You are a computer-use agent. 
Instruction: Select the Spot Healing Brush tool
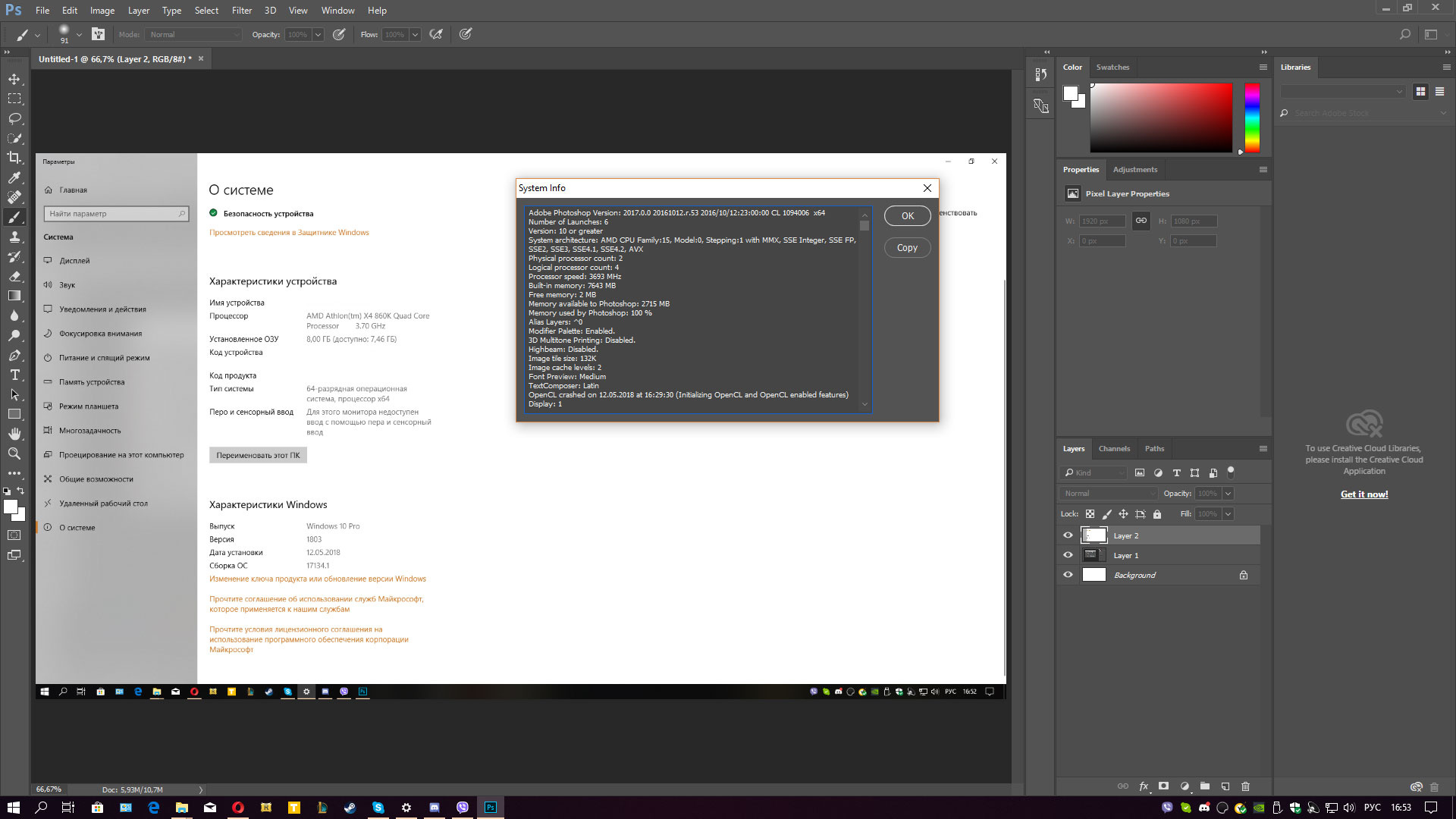pyautogui.click(x=14, y=197)
